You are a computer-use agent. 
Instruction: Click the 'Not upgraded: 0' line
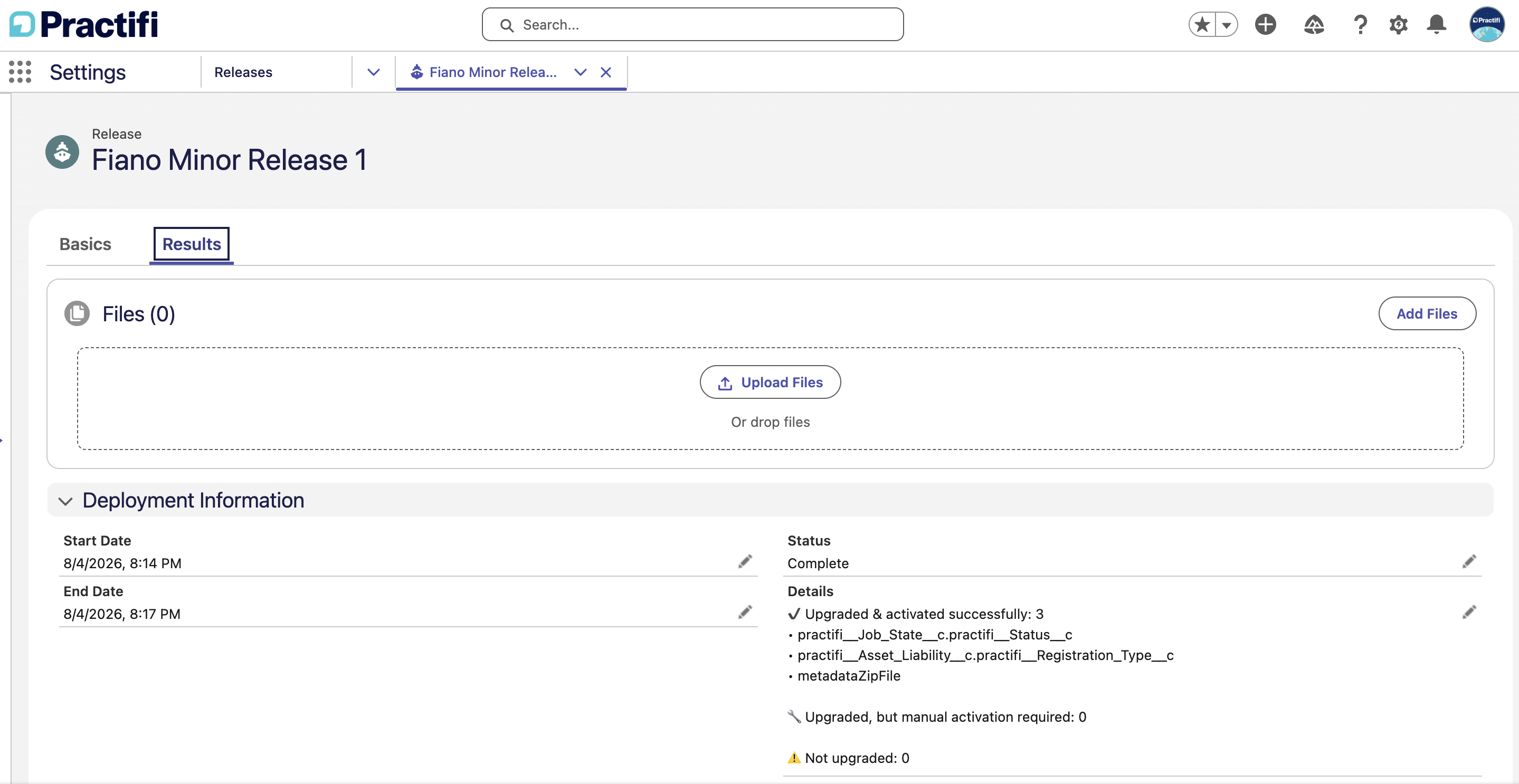(x=849, y=758)
